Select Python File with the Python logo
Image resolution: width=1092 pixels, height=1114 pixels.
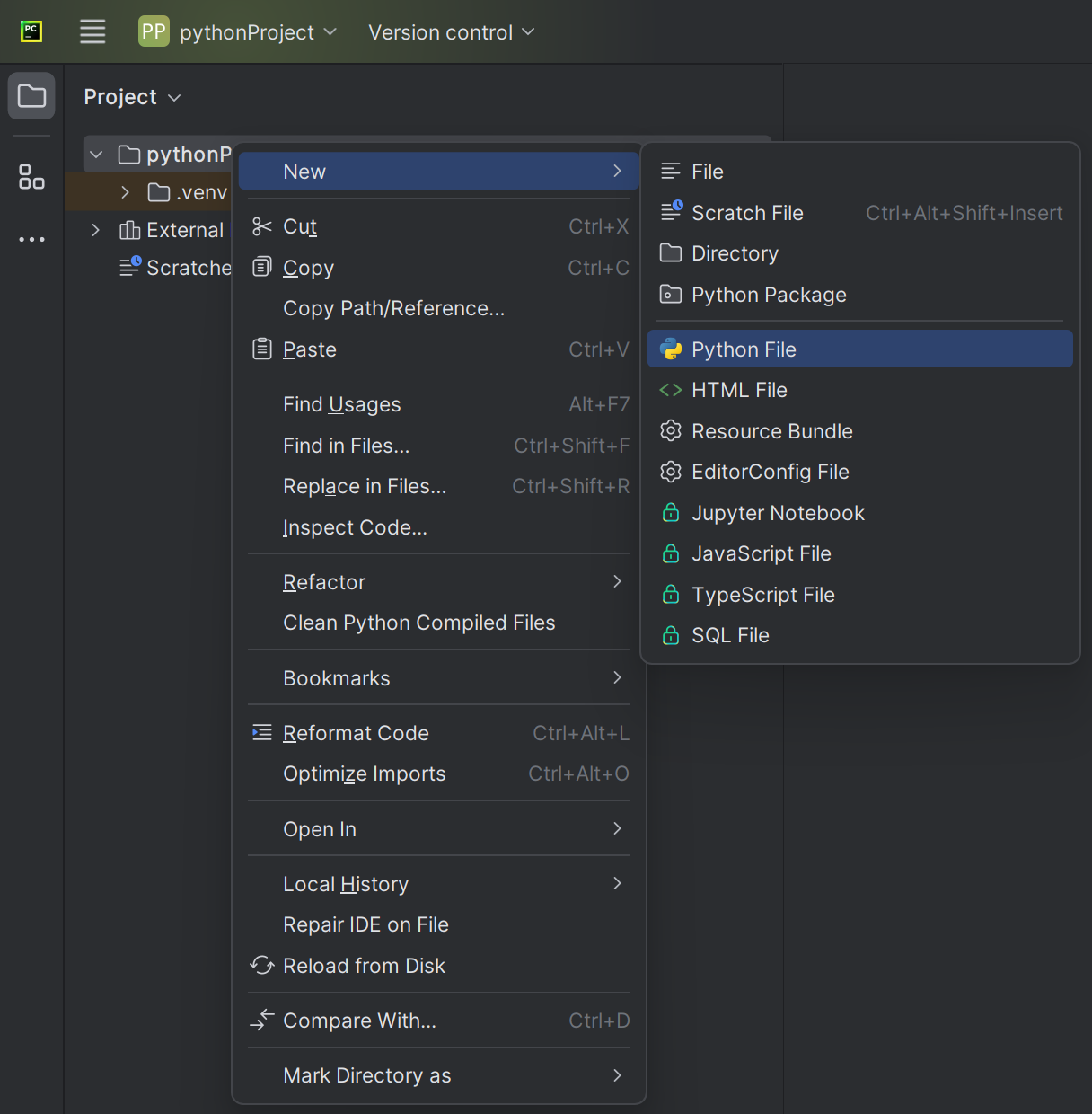click(x=743, y=349)
